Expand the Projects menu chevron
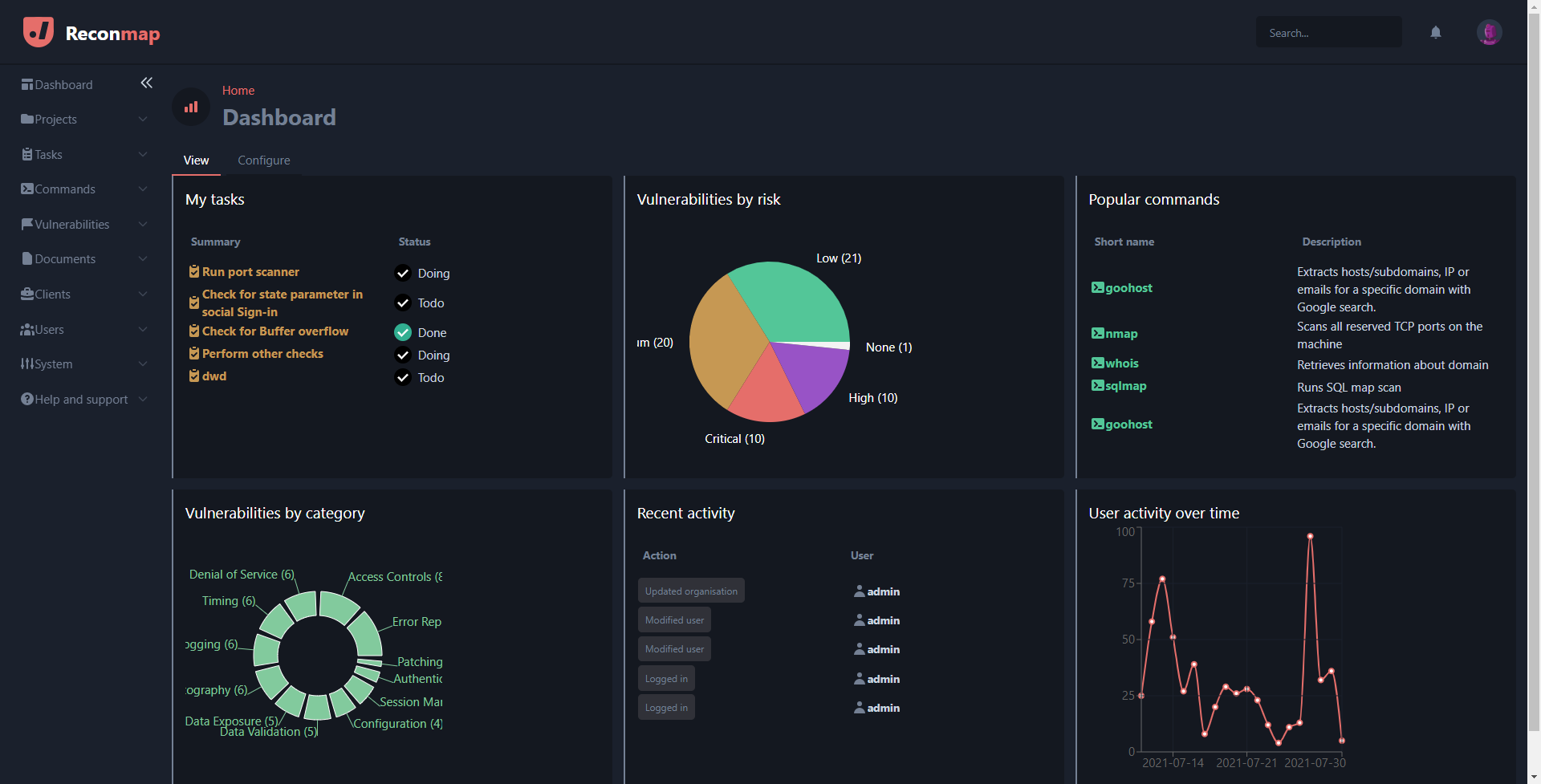 (143, 120)
